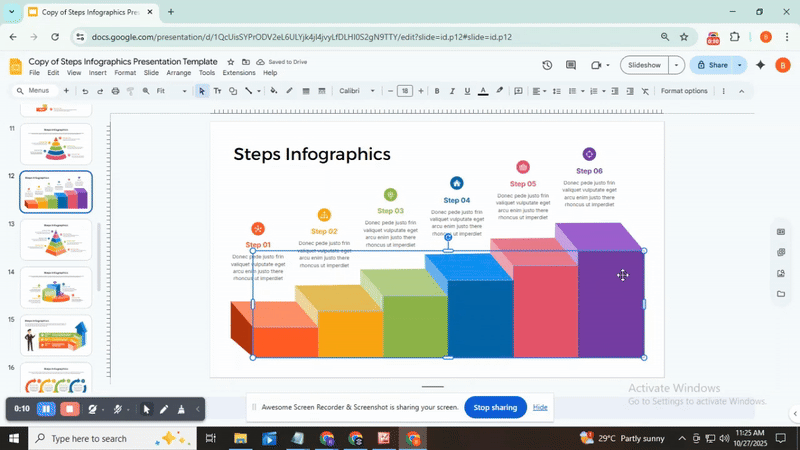Toggle bold formatting
This screenshot has height=450, width=800.
point(437,91)
